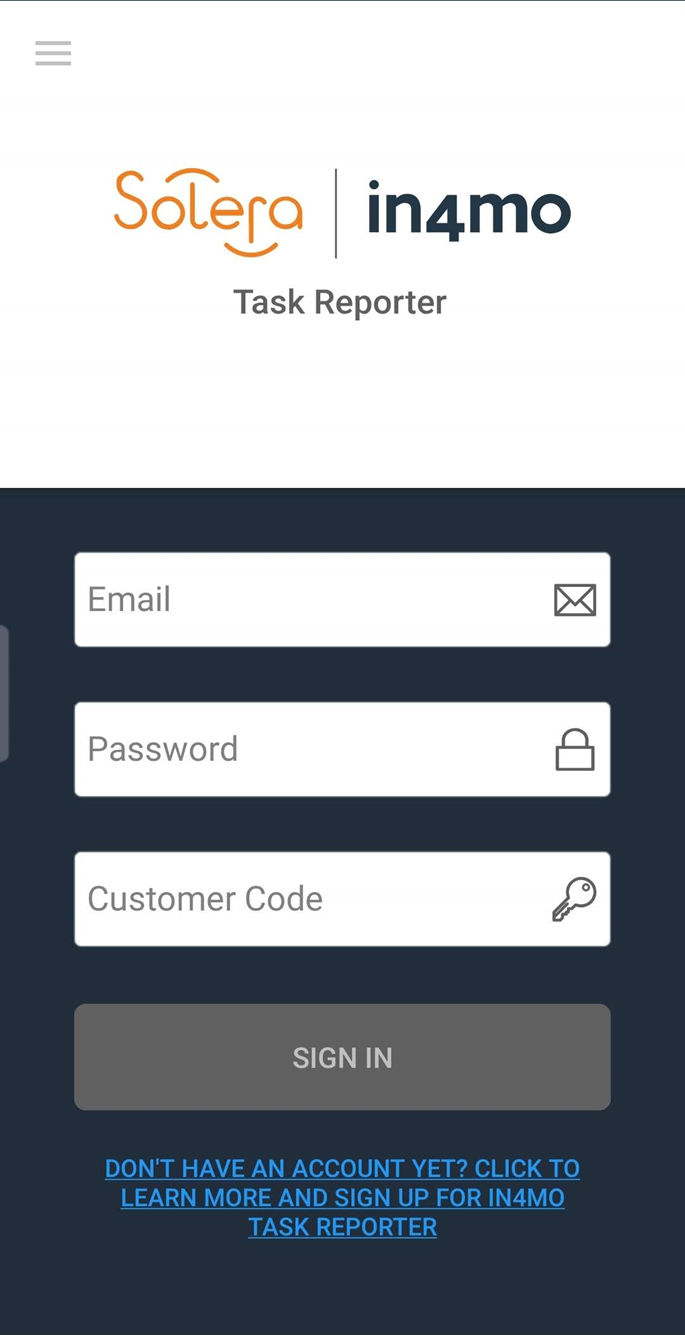Click the vertical divider between the logos
The width and height of the screenshot is (685, 1335).
pos(336,213)
